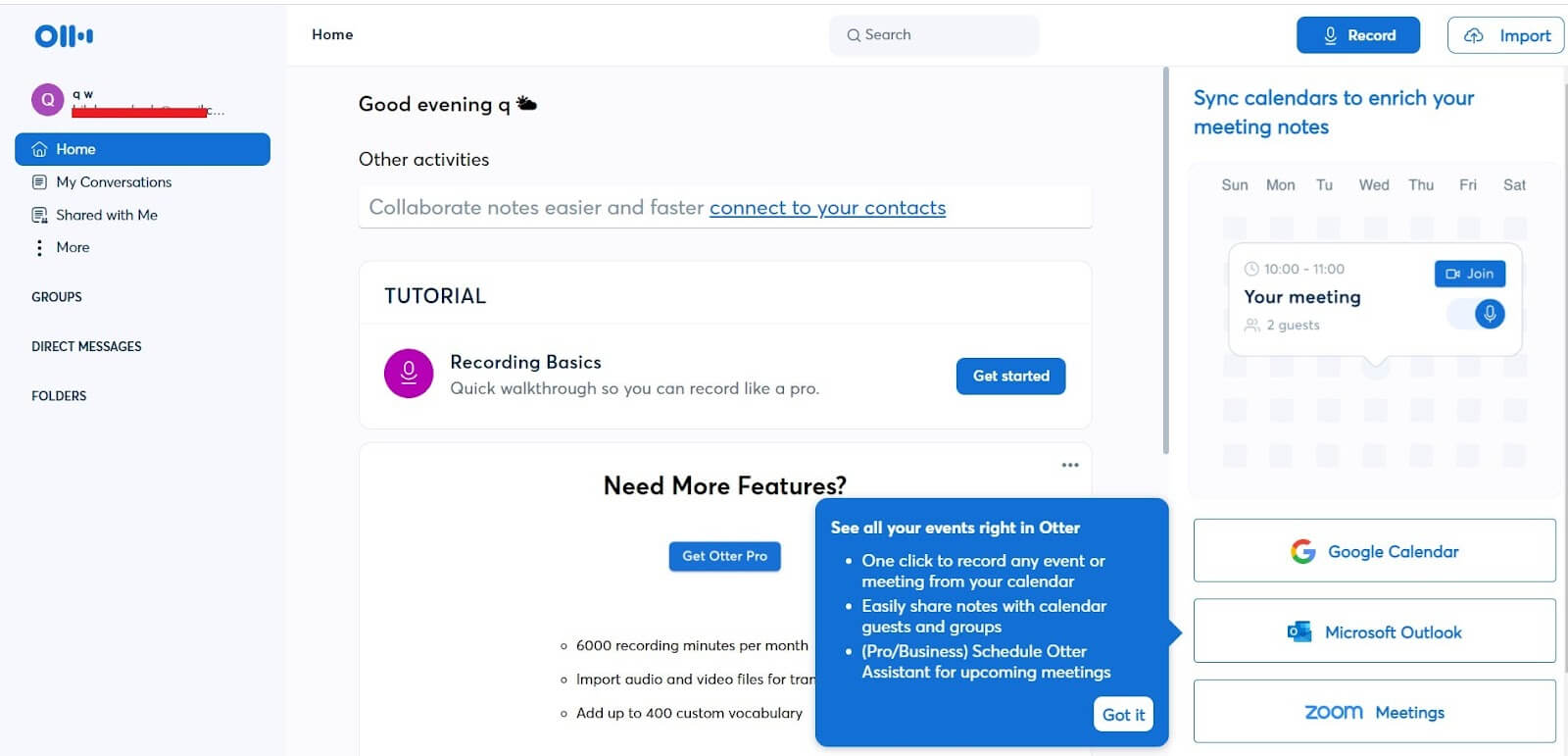The image size is (1568, 756).
Task: Click the Shared with Me icon
Action: click(x=38, y=214)
